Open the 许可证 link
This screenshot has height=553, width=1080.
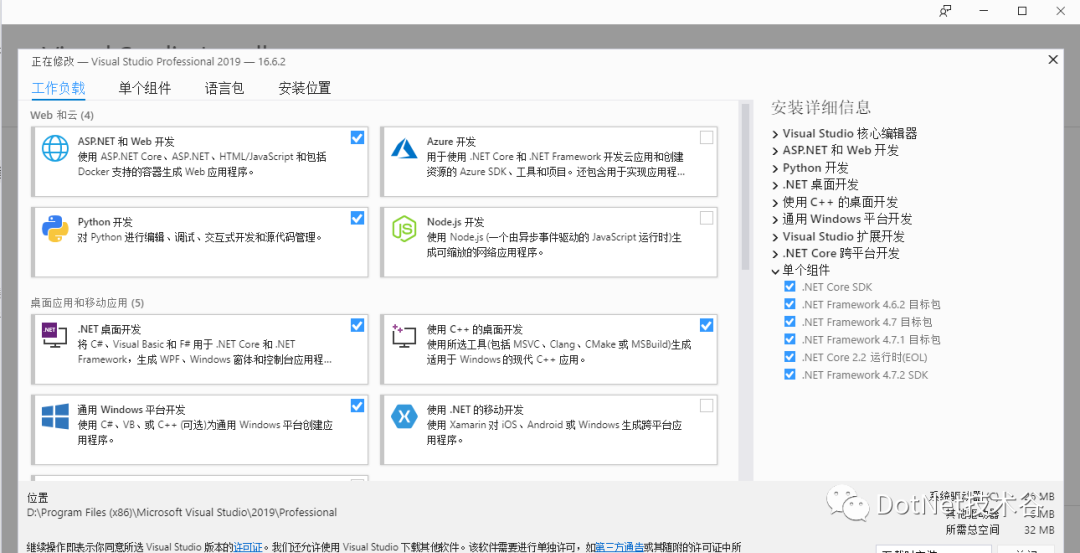pyautogui.click(x=248, y=547)
